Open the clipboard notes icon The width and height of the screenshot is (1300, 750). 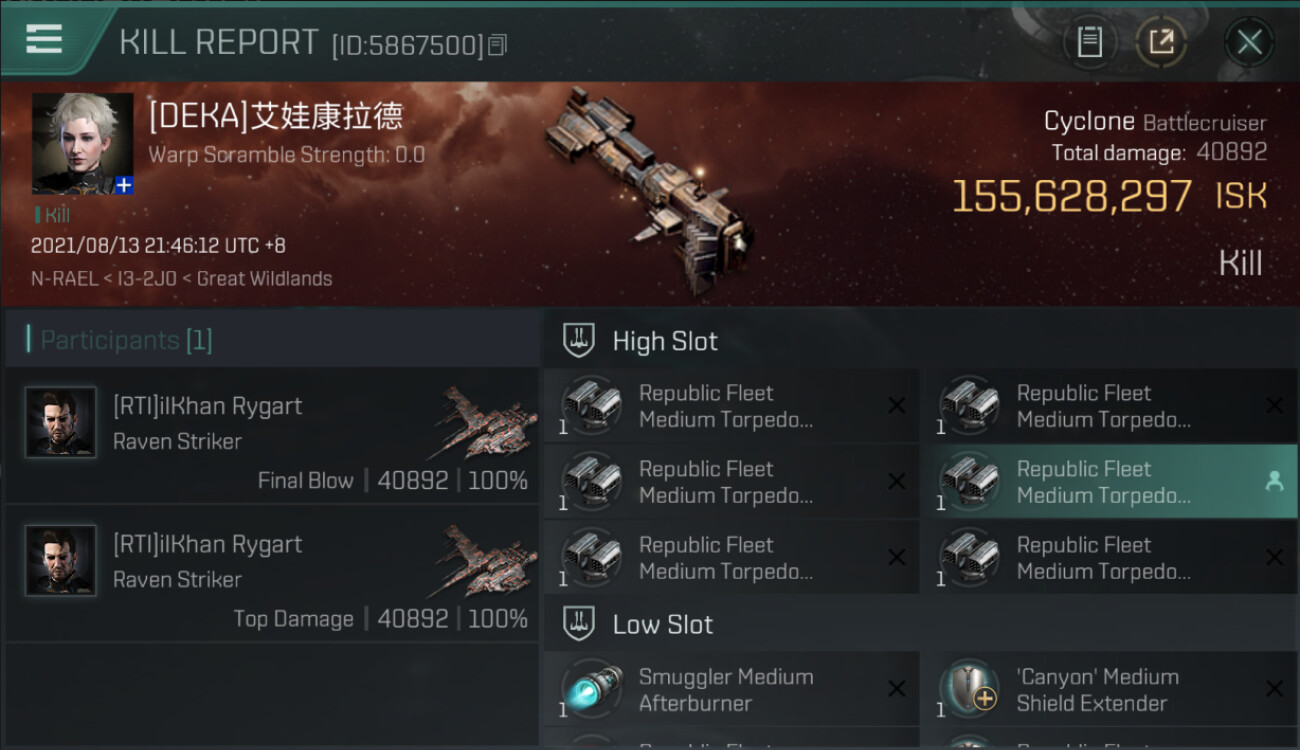[1089, 42]
